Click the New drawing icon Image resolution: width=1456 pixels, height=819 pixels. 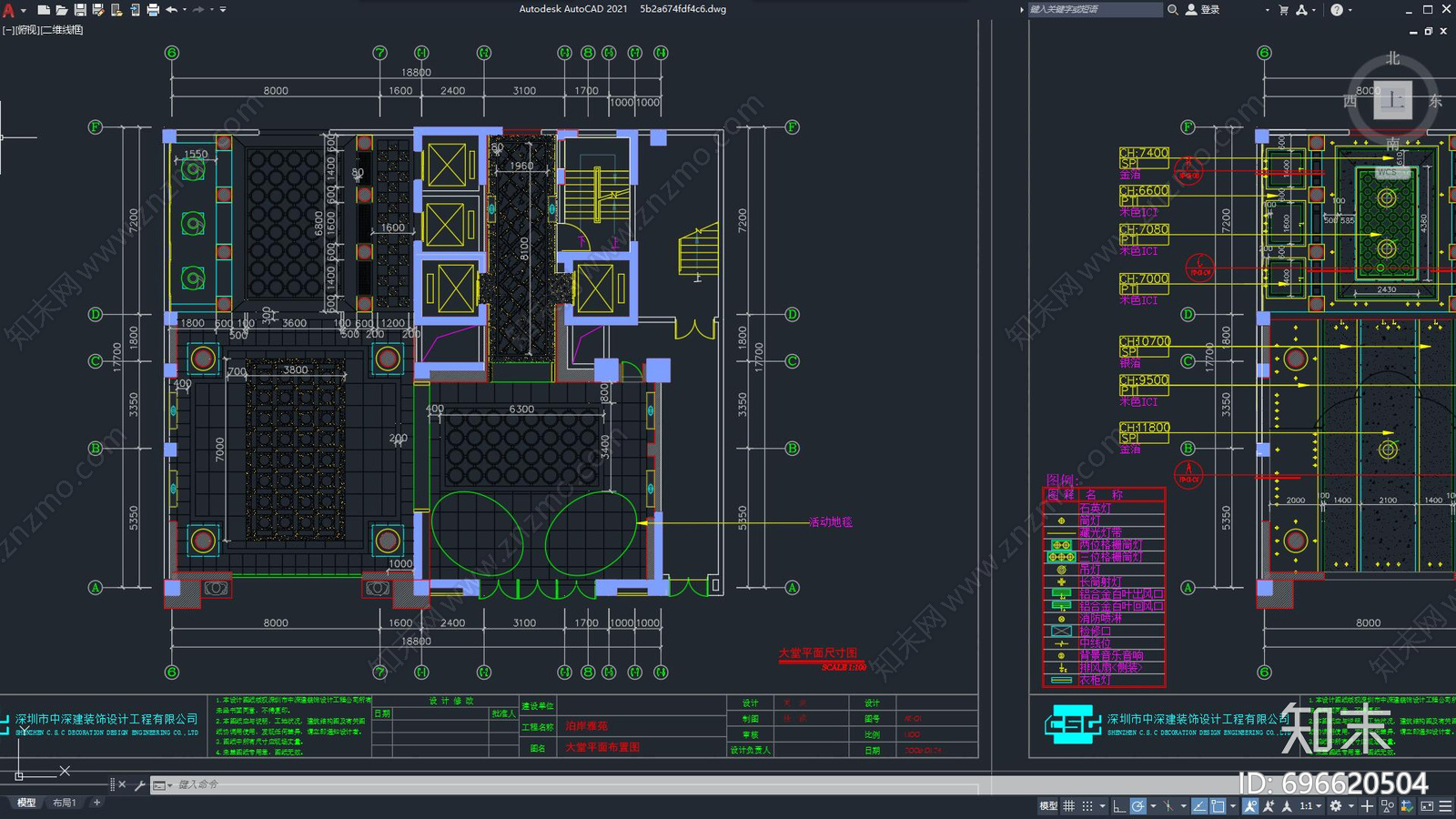(x=43, y=10)
